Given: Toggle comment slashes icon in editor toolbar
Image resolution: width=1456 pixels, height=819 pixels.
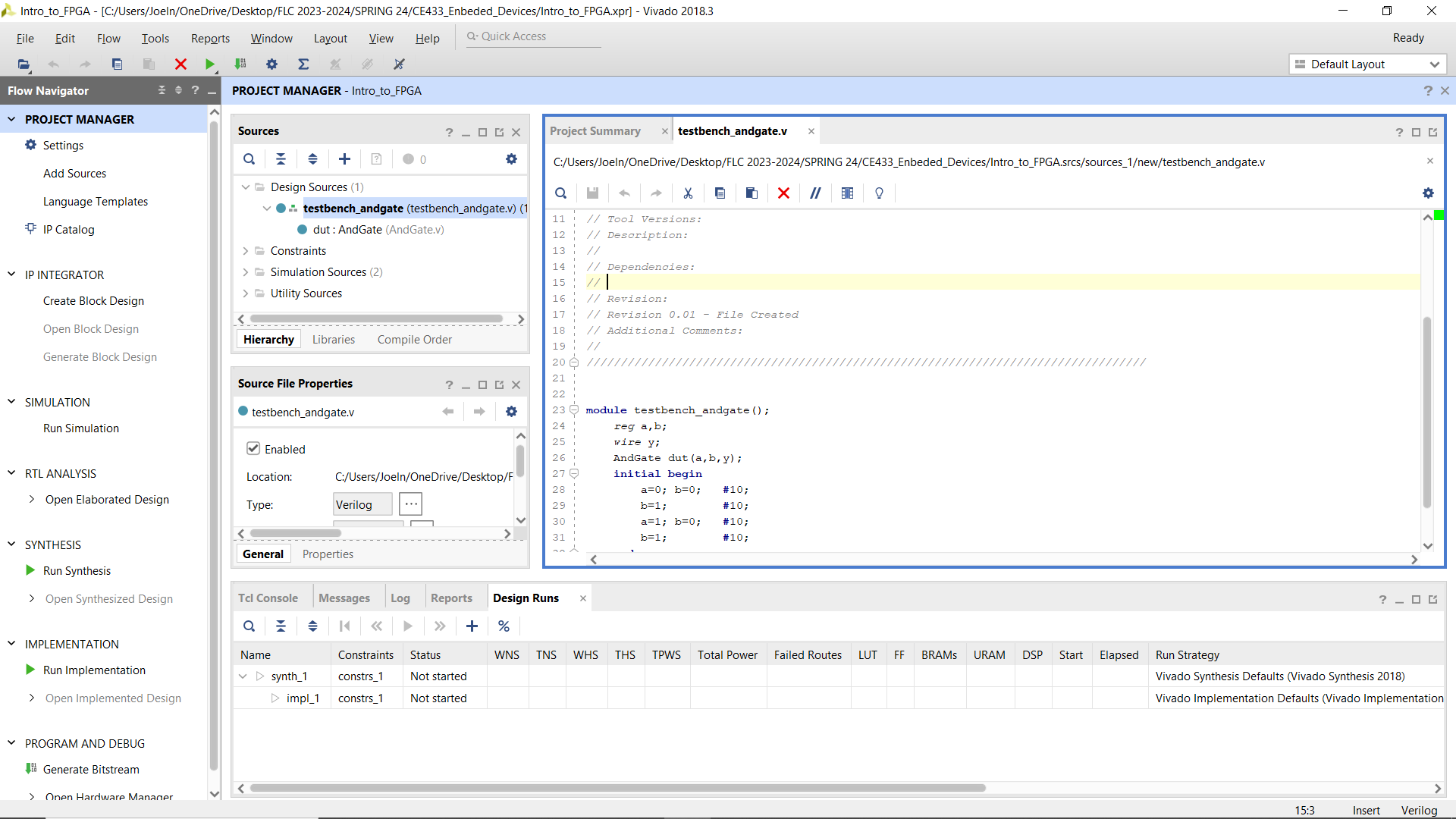Looking at the screenshot, I should pyautogui.click(x=815, y=193).
